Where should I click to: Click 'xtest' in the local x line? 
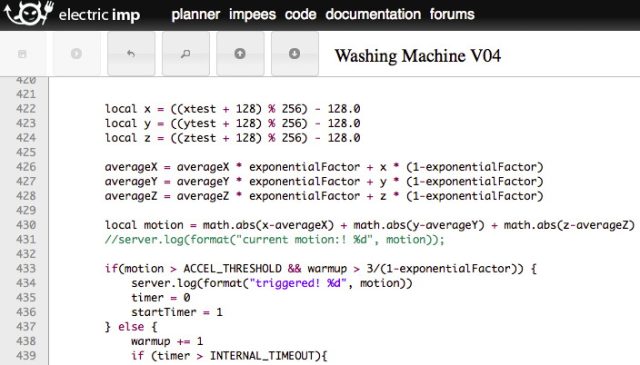[x=199, y=109]
